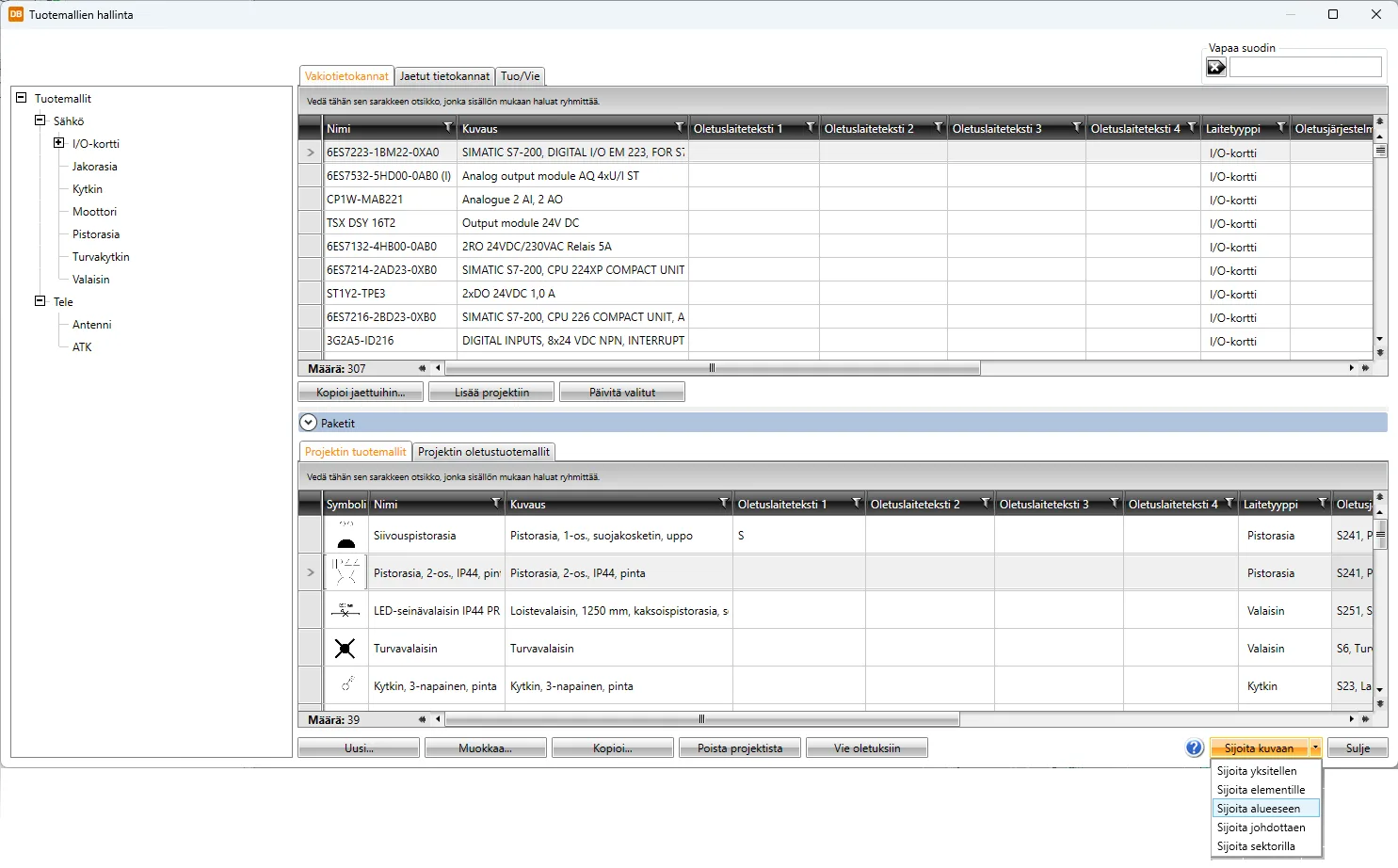Open the blue help question mark icon

tap(1195, 748)
